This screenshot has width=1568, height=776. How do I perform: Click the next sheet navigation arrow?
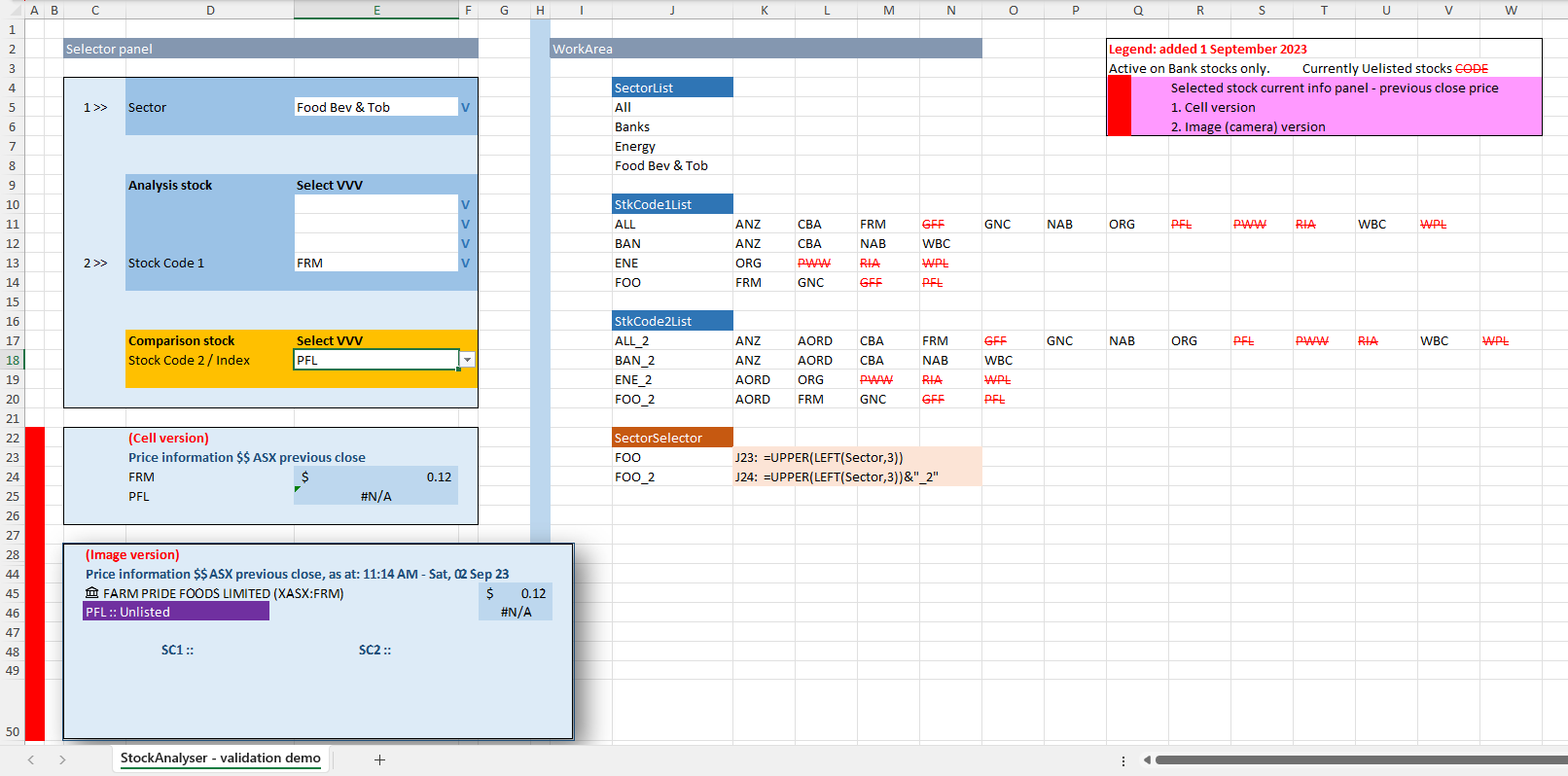tap(62, 759)
